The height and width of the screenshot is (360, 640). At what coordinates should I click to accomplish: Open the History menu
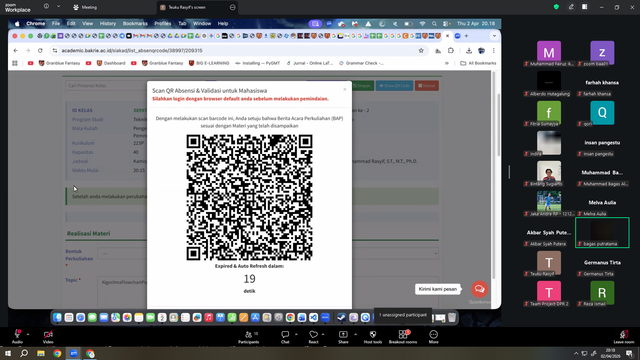(x=108, y=24)
